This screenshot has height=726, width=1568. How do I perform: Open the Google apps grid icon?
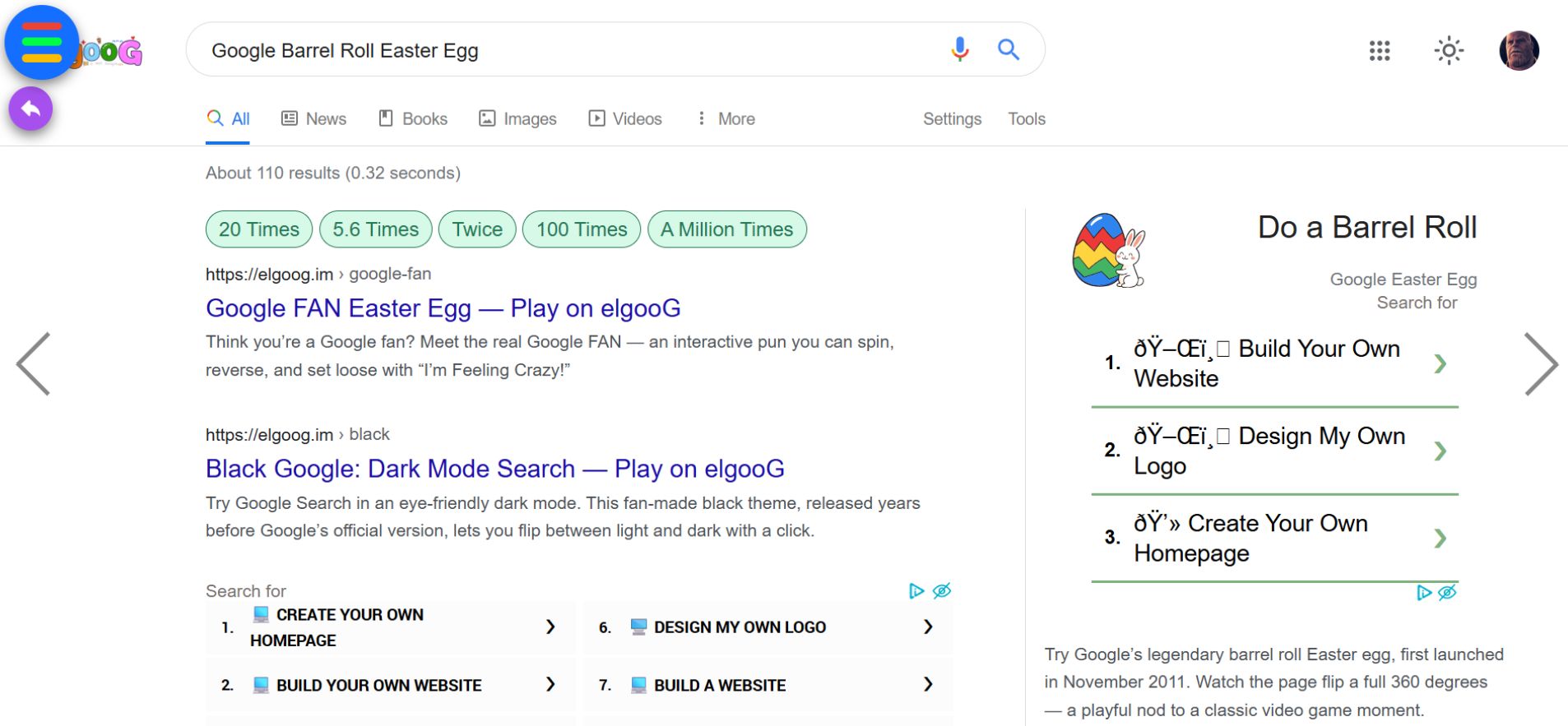click(1380, 51)
